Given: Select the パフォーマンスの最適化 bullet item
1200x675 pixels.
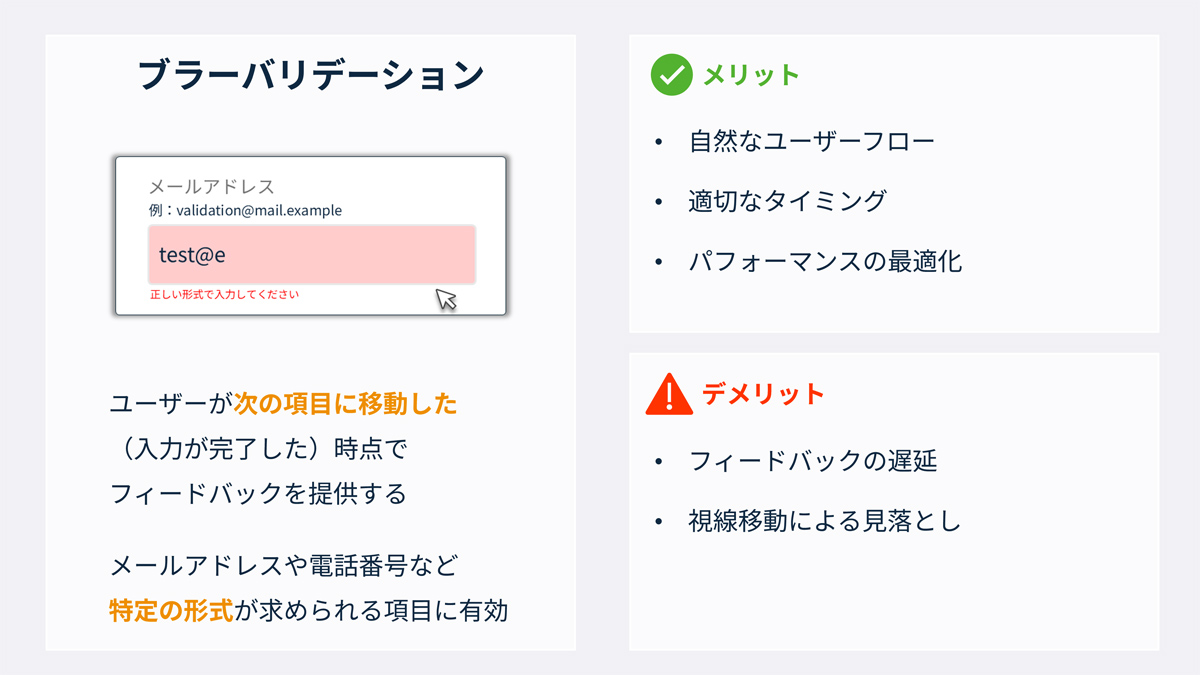Looking at the screenshot, I should (x=825, y=262).
